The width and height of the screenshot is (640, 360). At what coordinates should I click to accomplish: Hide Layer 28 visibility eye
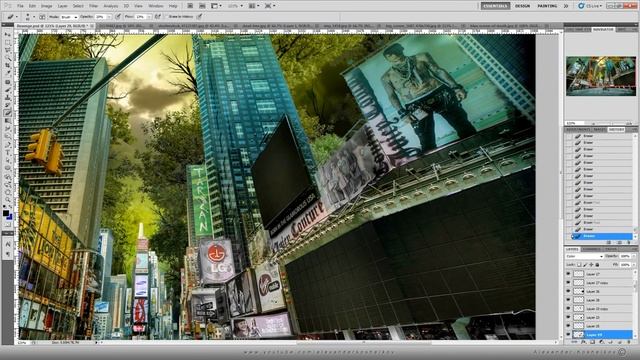568,300
